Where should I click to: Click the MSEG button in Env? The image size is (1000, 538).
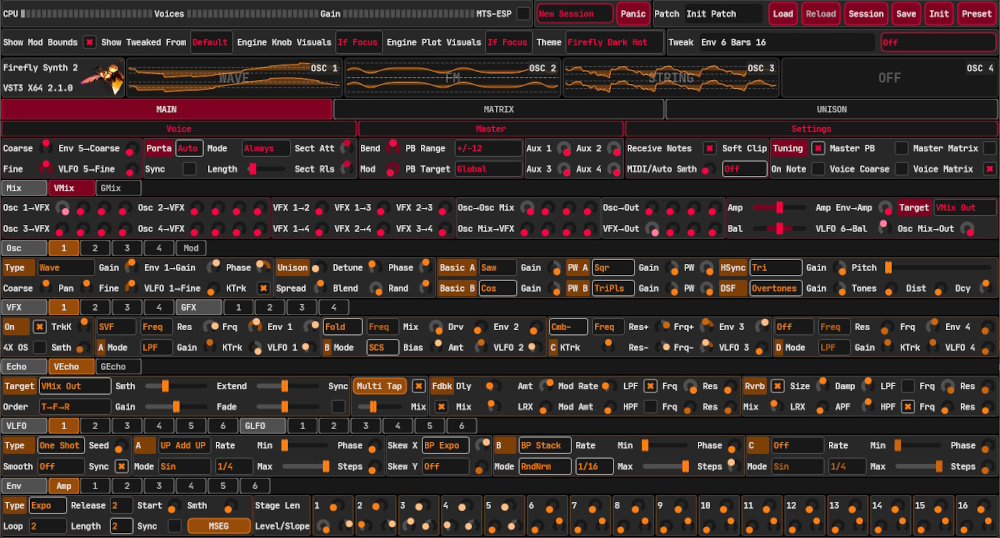tap(218, 526)
